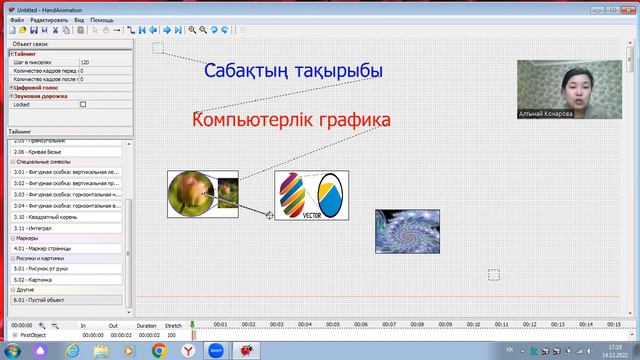Zoom in timeline with plus magnifier
This screenshot has width=640, height=360.
(x=42, y=325)
